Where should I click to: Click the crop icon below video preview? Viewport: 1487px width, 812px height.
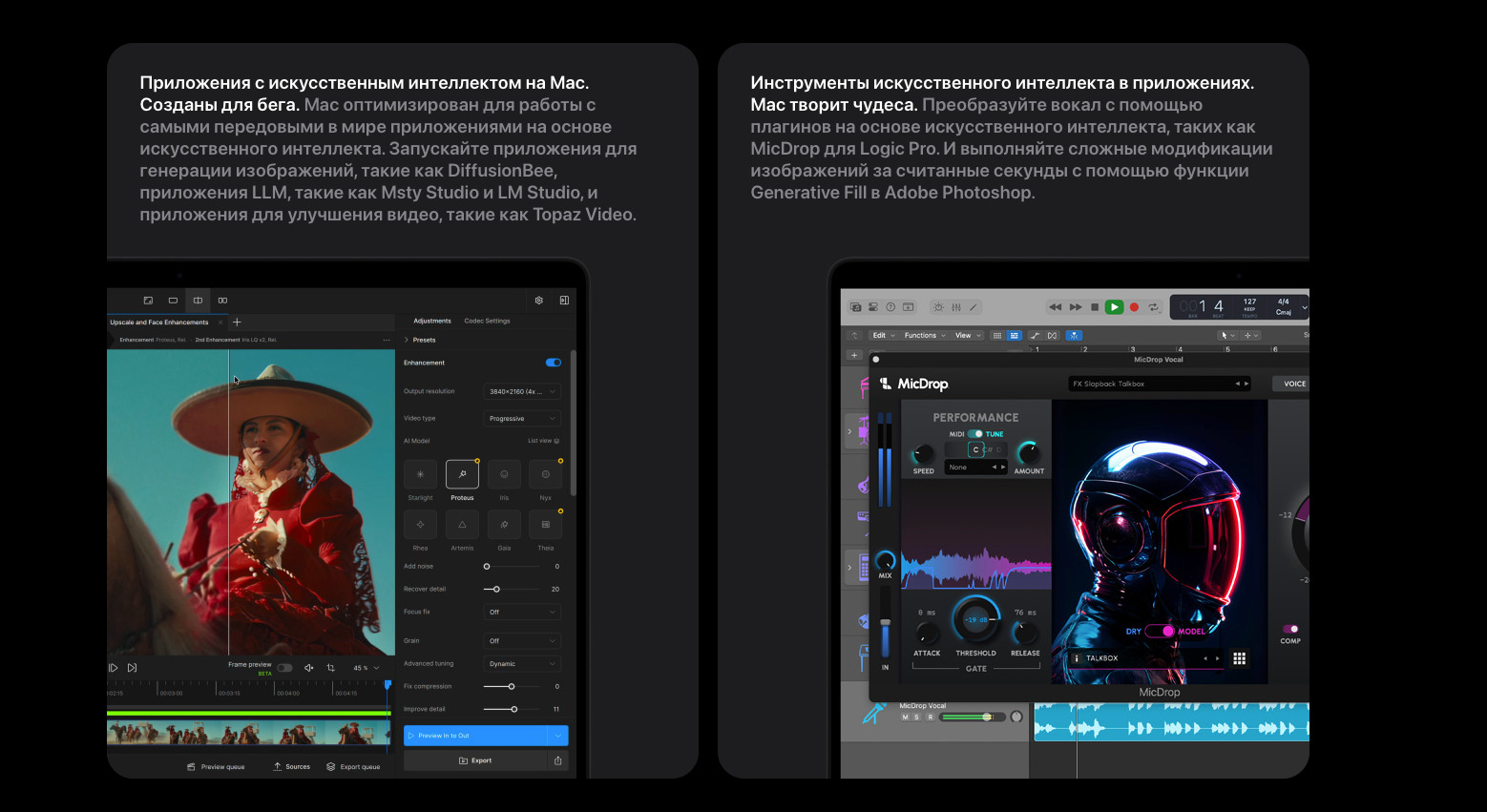331,668
